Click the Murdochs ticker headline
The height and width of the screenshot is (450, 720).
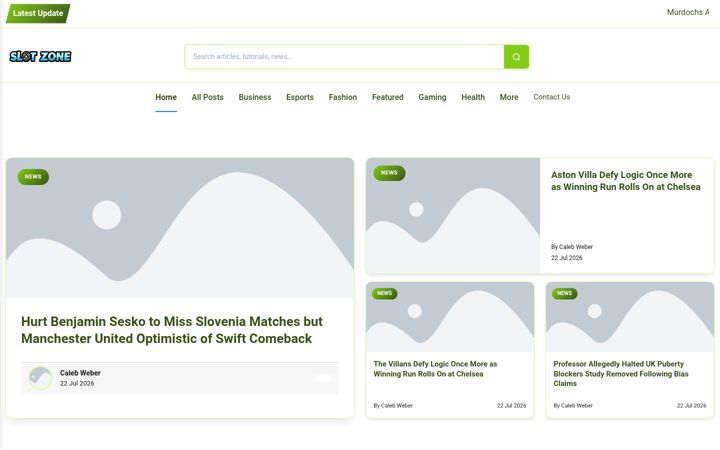point(688,12)
